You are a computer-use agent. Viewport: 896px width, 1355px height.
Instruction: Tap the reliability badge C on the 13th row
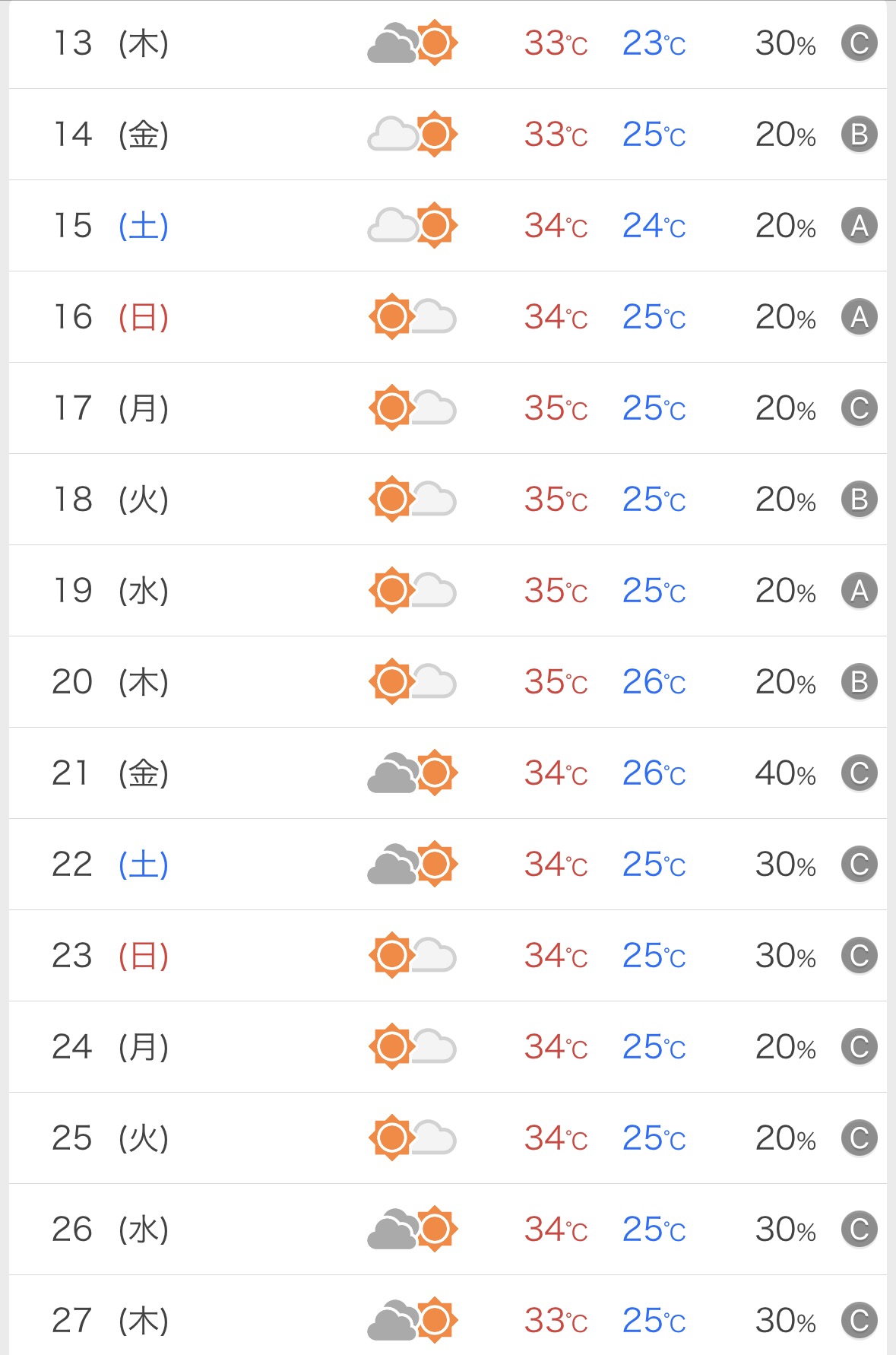[x=860, y=43]
